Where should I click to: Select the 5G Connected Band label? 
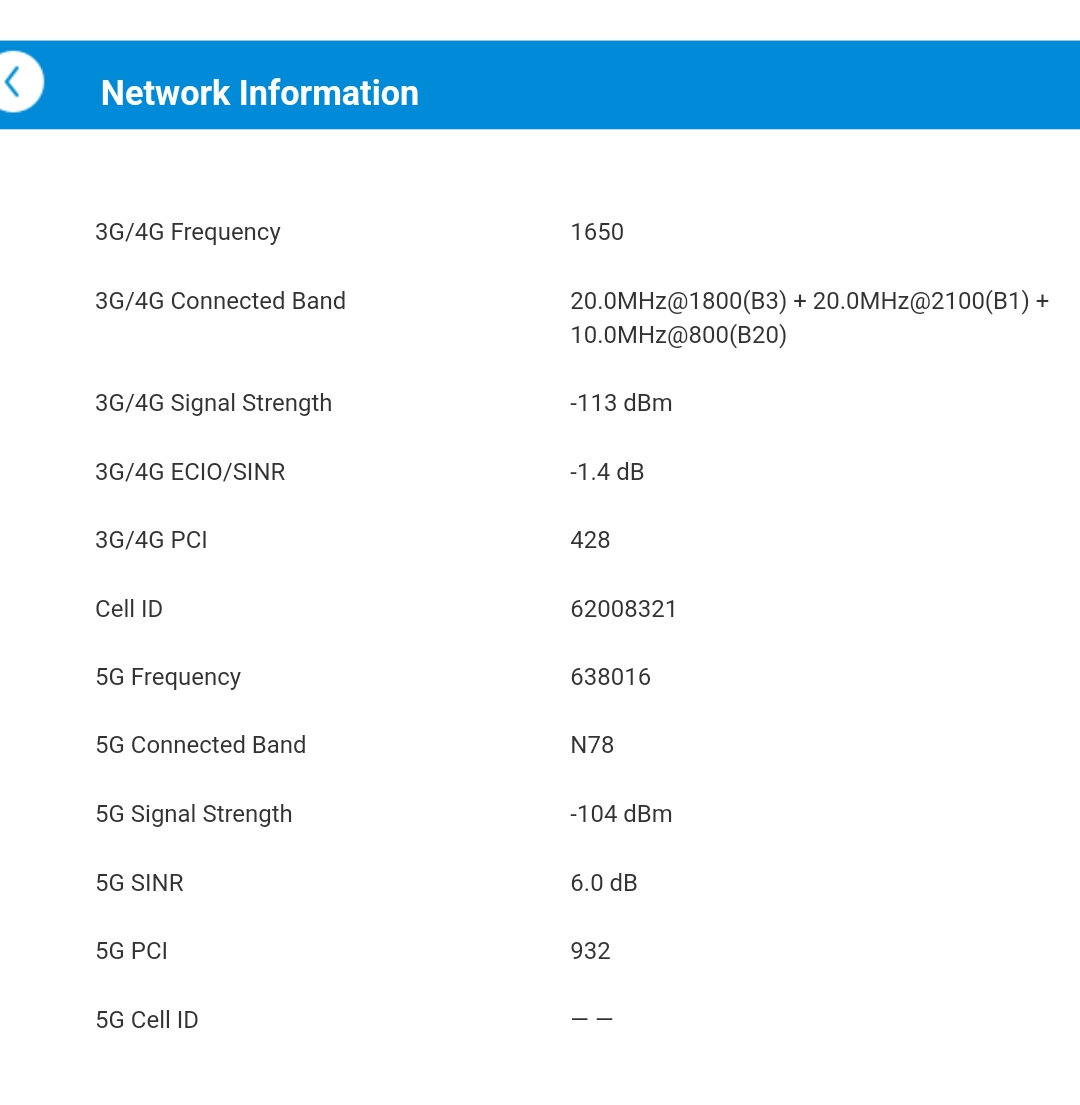[x=200, y=745]
